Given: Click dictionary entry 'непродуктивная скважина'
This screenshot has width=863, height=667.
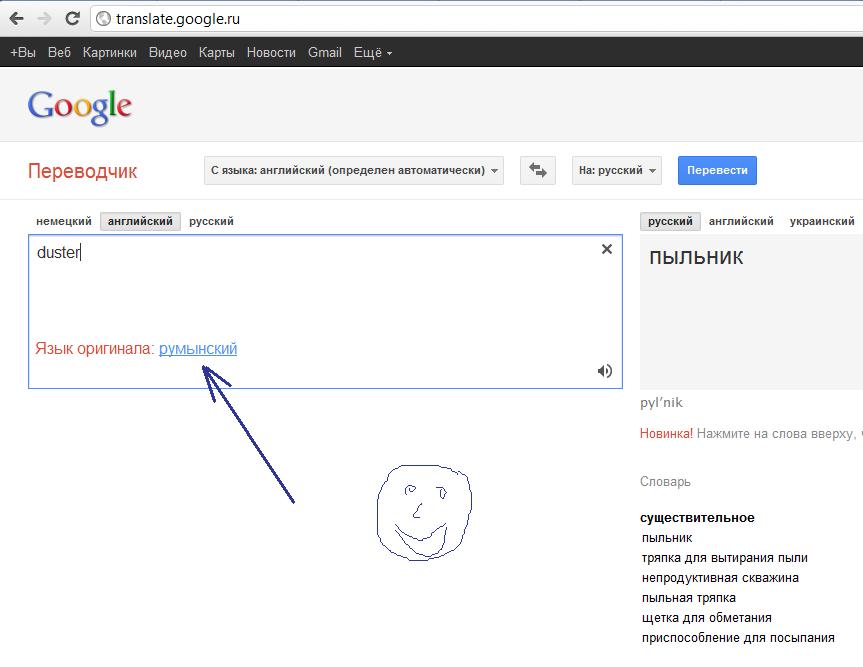Looking at the screenshot, I should point(720,578).
